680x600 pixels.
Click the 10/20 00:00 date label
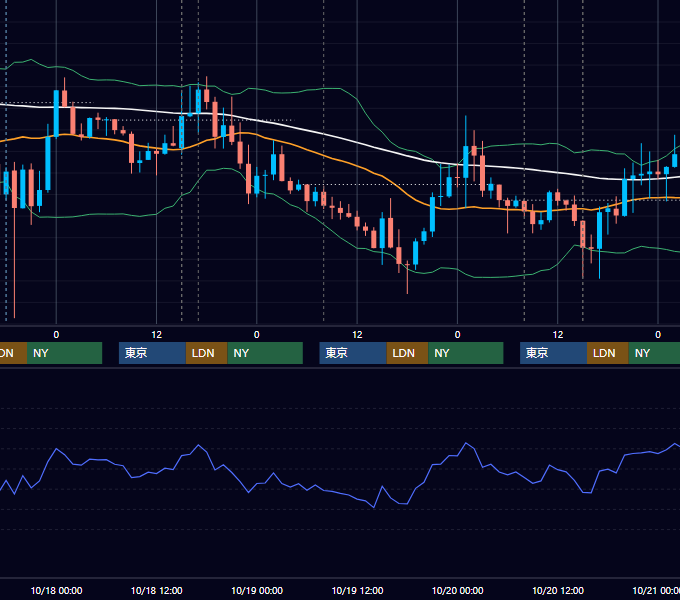point(458,590)
